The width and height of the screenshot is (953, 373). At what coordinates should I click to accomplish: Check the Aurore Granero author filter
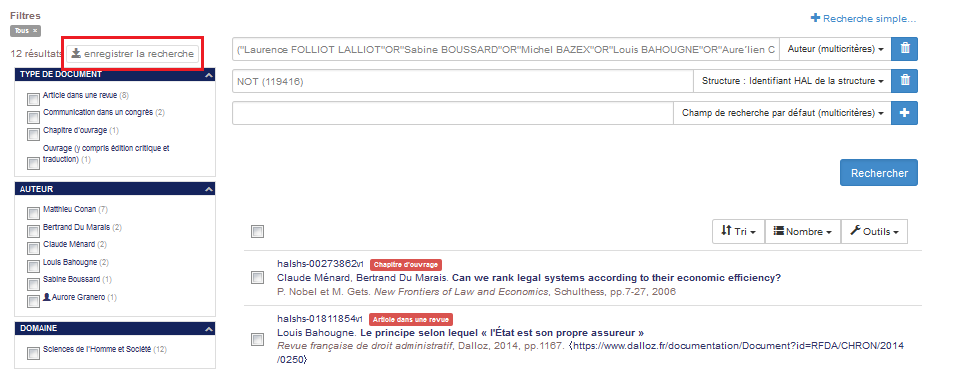(34, 301)
